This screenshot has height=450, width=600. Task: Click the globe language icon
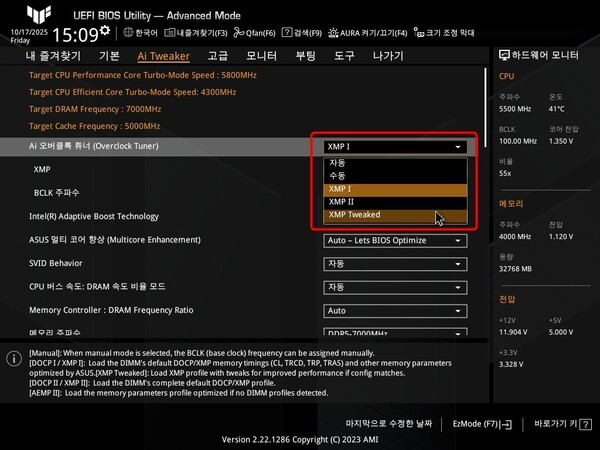(128, 33)
